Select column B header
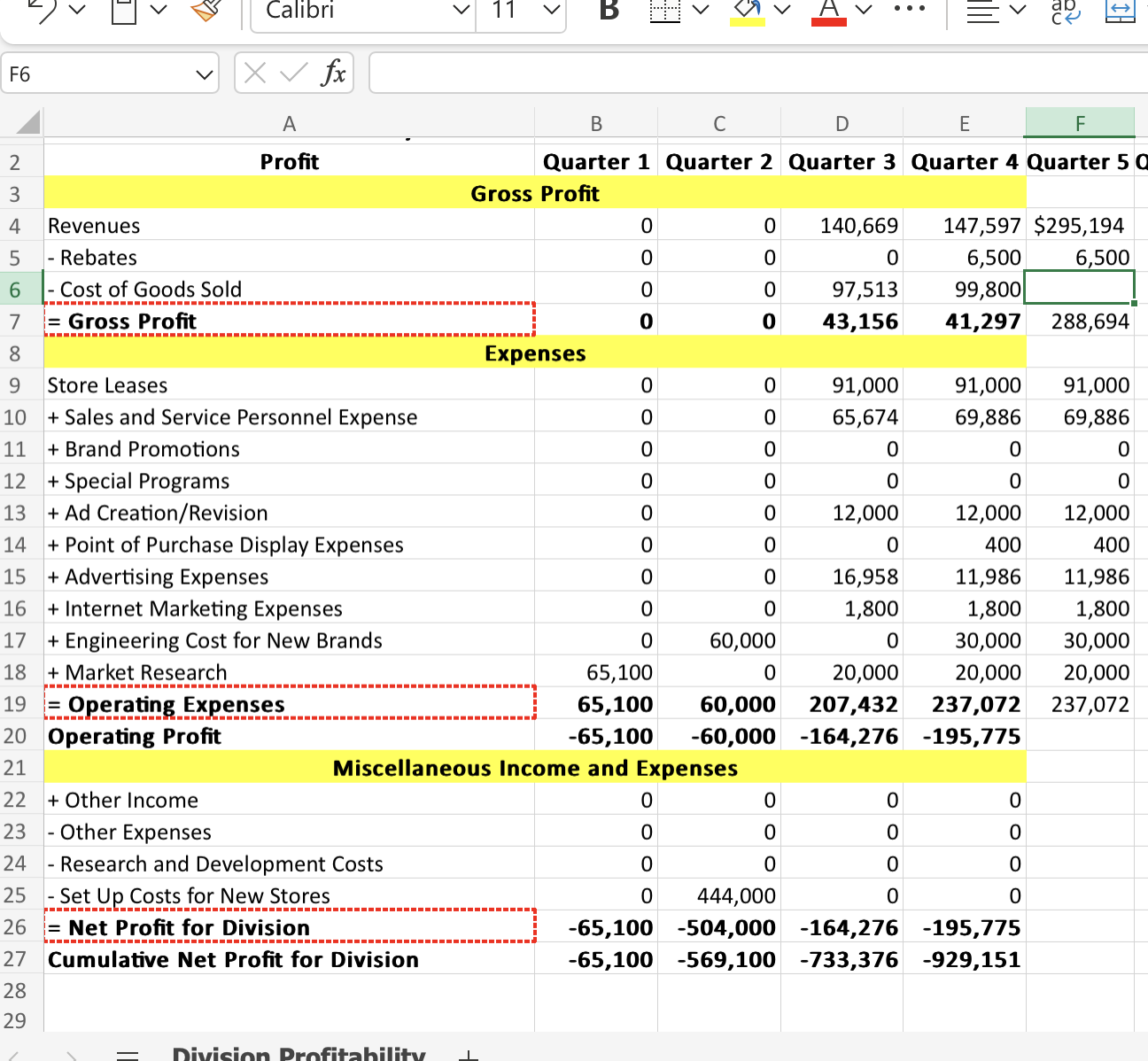 point(596,123)
